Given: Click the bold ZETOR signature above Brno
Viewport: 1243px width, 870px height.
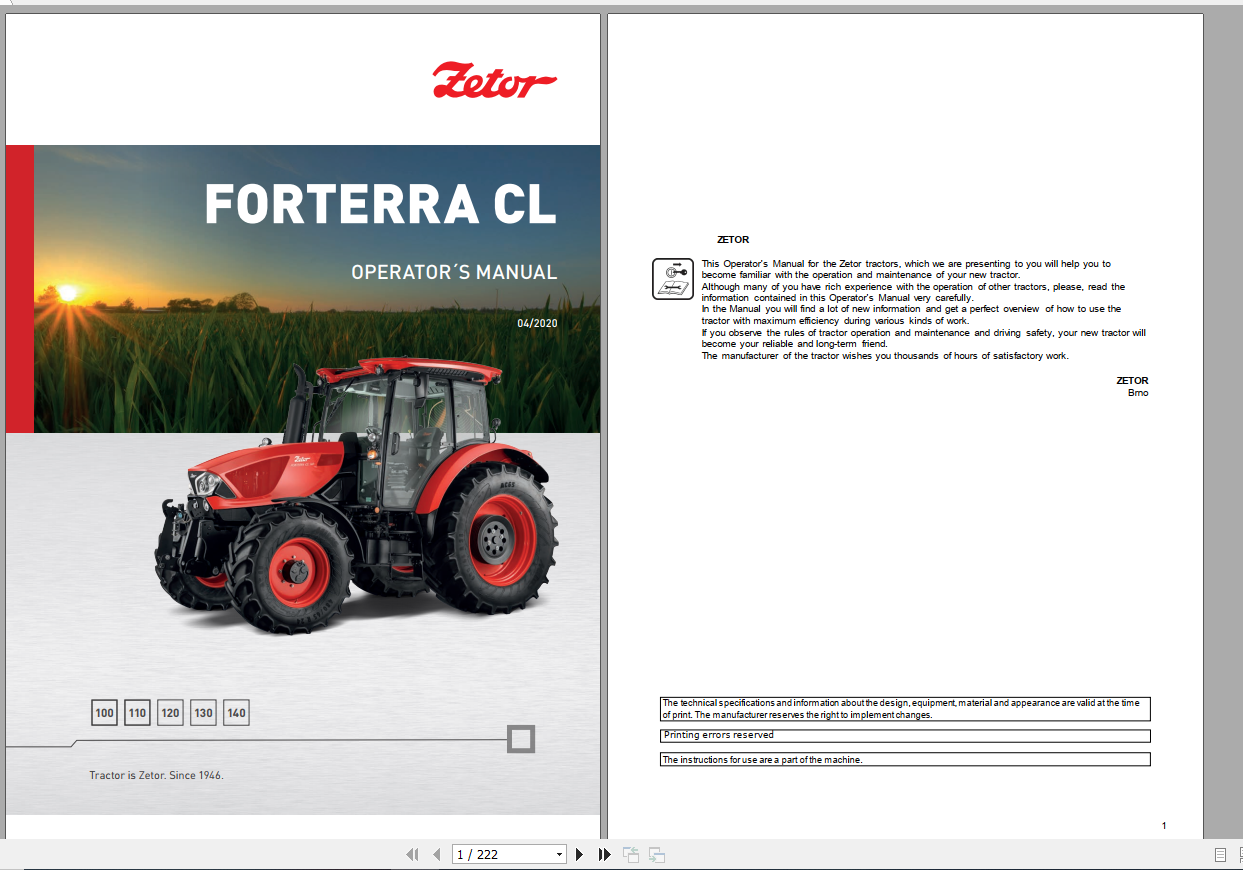Looking at the screenshot, I should point(1132,381).
